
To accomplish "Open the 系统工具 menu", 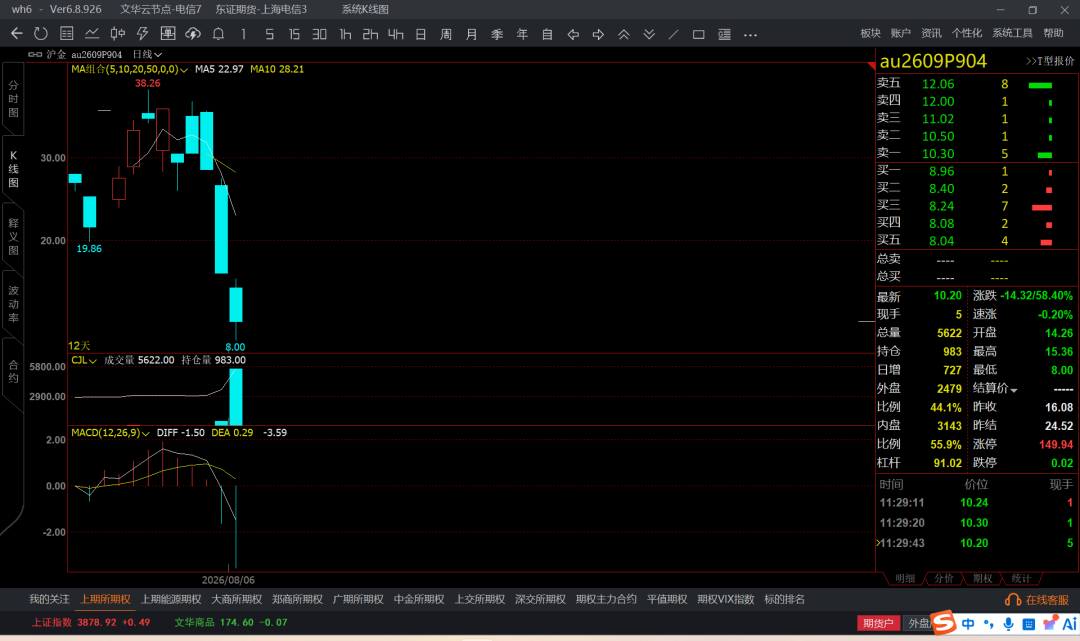I will 1012,33.
